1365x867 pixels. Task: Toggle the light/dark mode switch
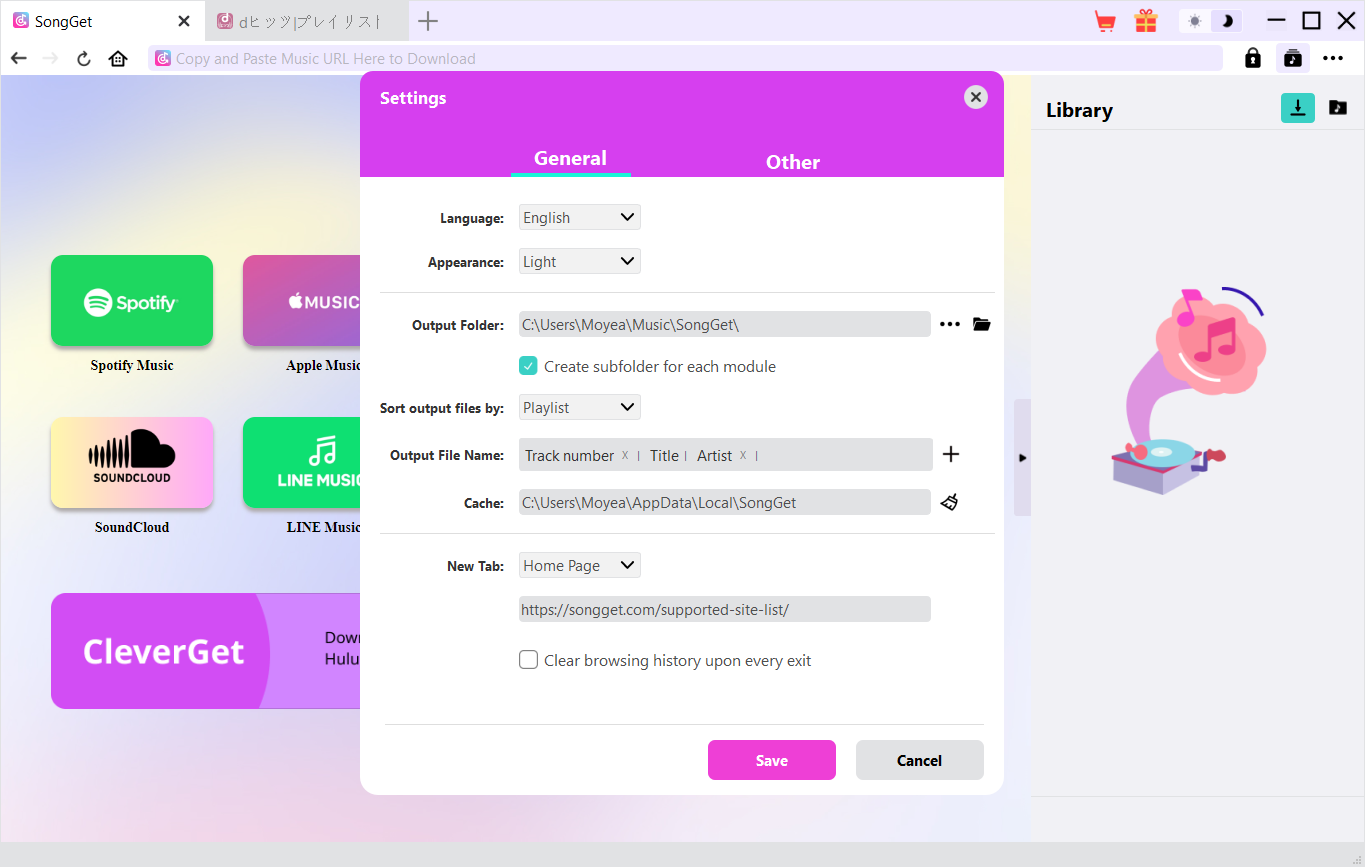point(1210,21)
